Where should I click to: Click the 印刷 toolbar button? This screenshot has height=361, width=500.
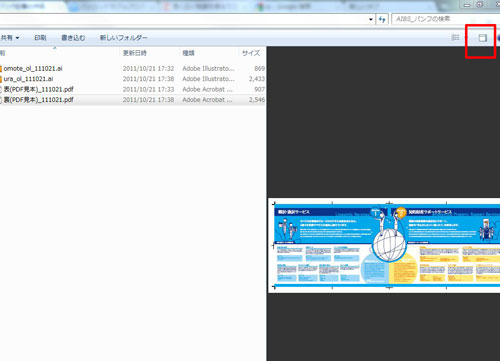40,38
